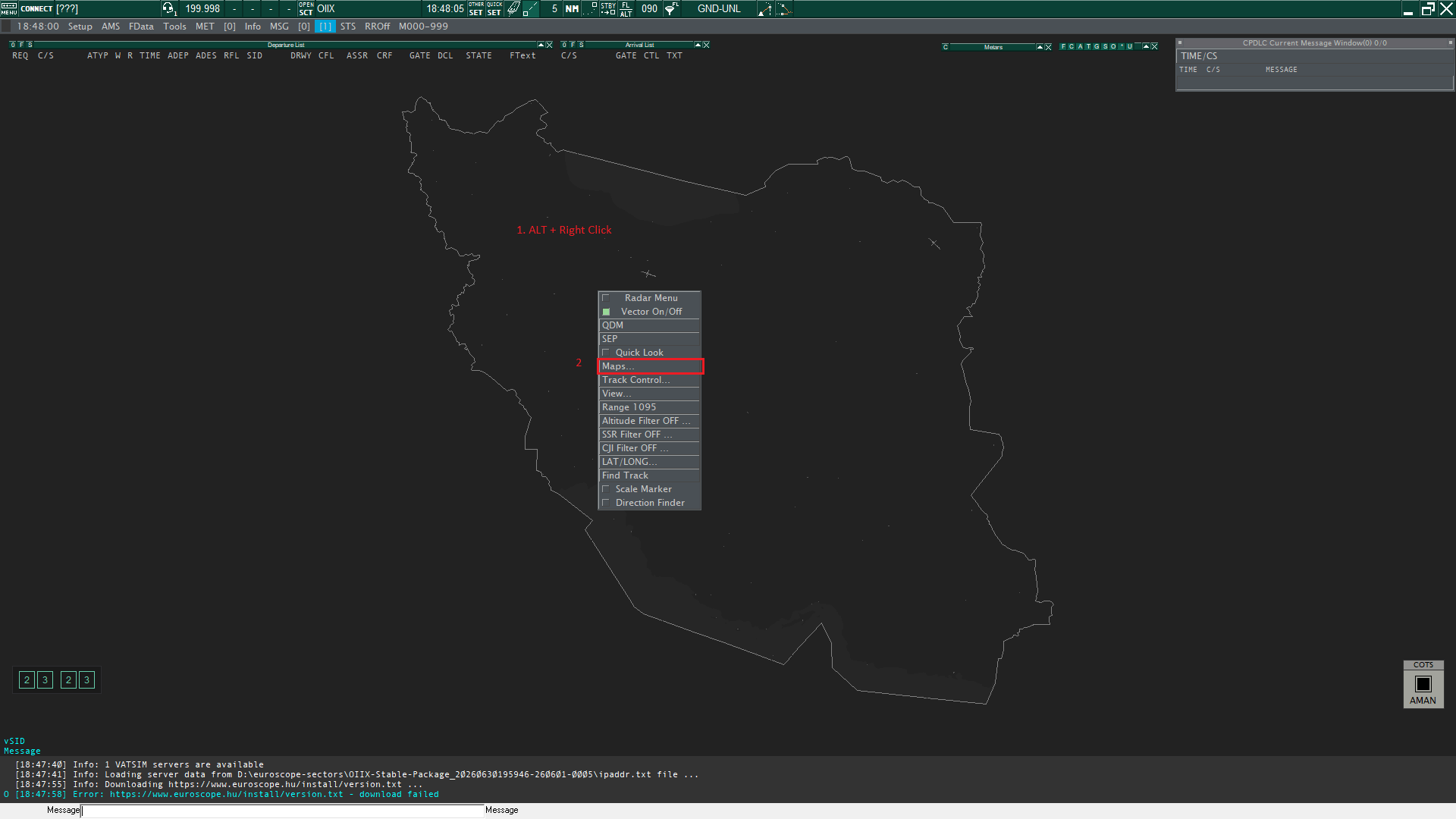Click the runway selector icon after QUICK SET
This screenshot has width=1456, height=819.
(513, 8)
